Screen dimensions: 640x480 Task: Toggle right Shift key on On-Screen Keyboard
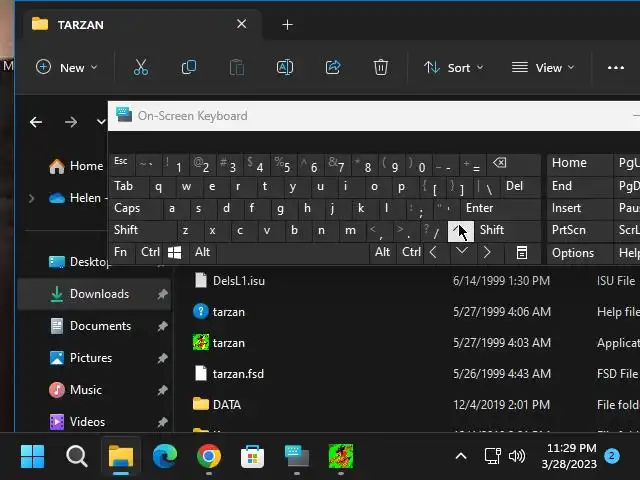[x=508, y=231]
